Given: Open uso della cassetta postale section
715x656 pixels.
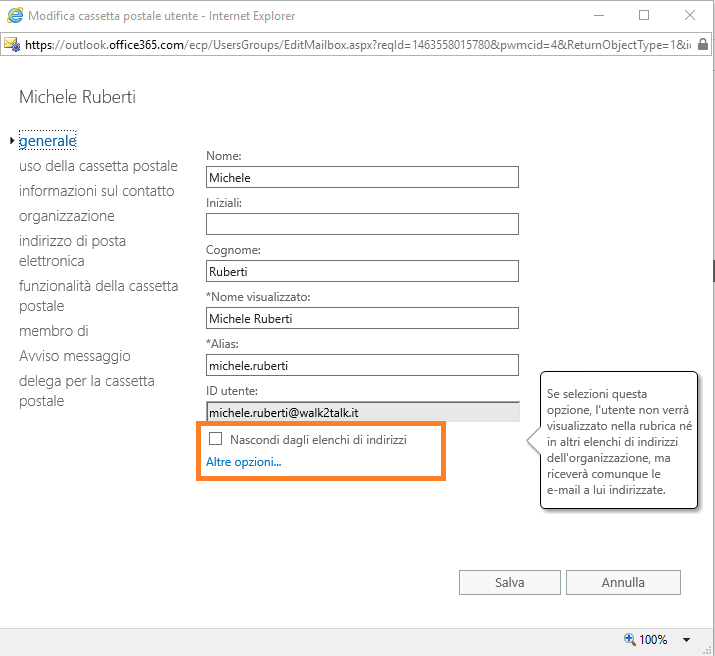Looking at the screenshot, I should [x=98, y=166].
